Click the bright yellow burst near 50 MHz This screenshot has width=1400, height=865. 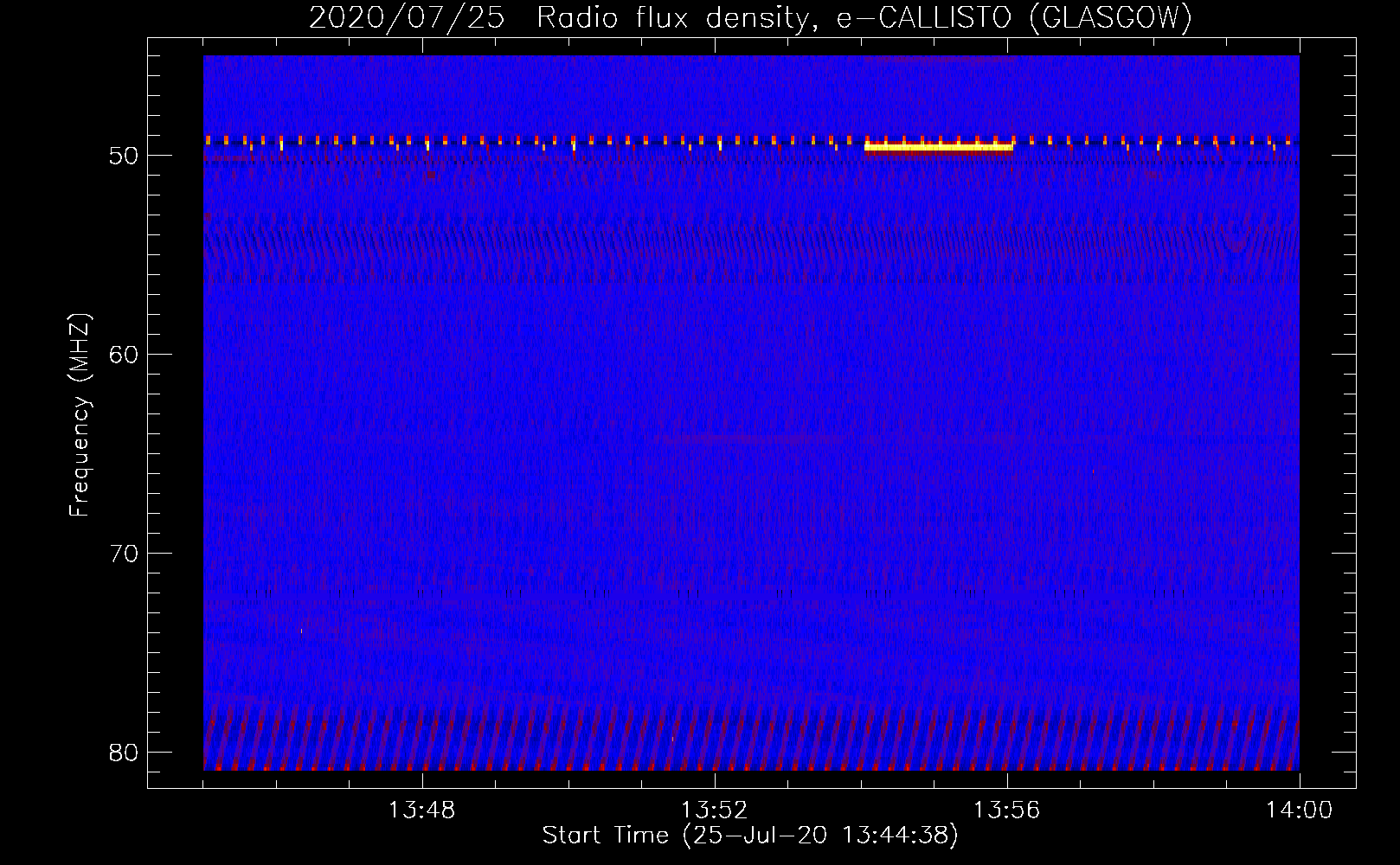point(939,147)
